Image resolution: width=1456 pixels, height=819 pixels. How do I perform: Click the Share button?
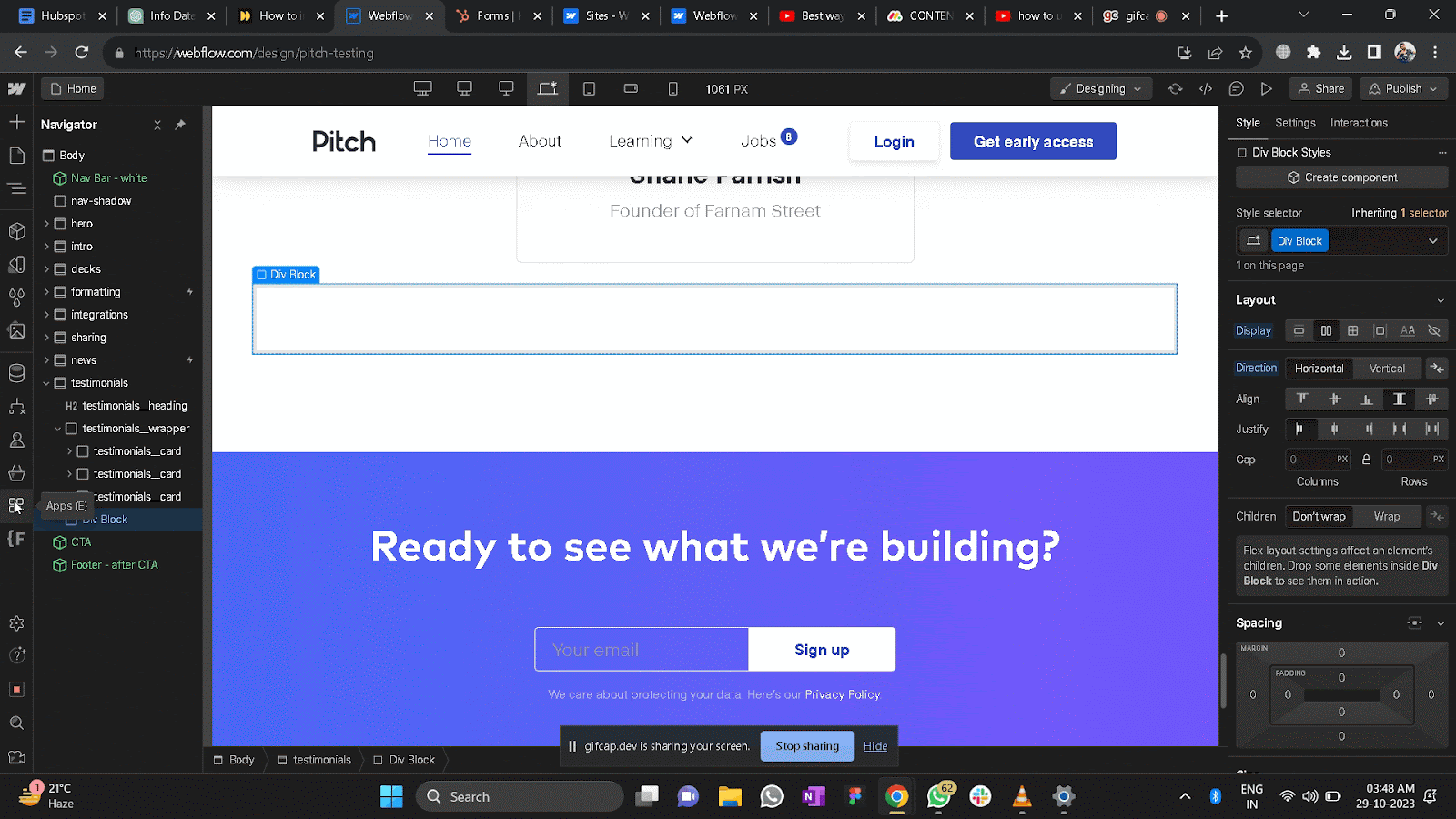[1320, 88]
